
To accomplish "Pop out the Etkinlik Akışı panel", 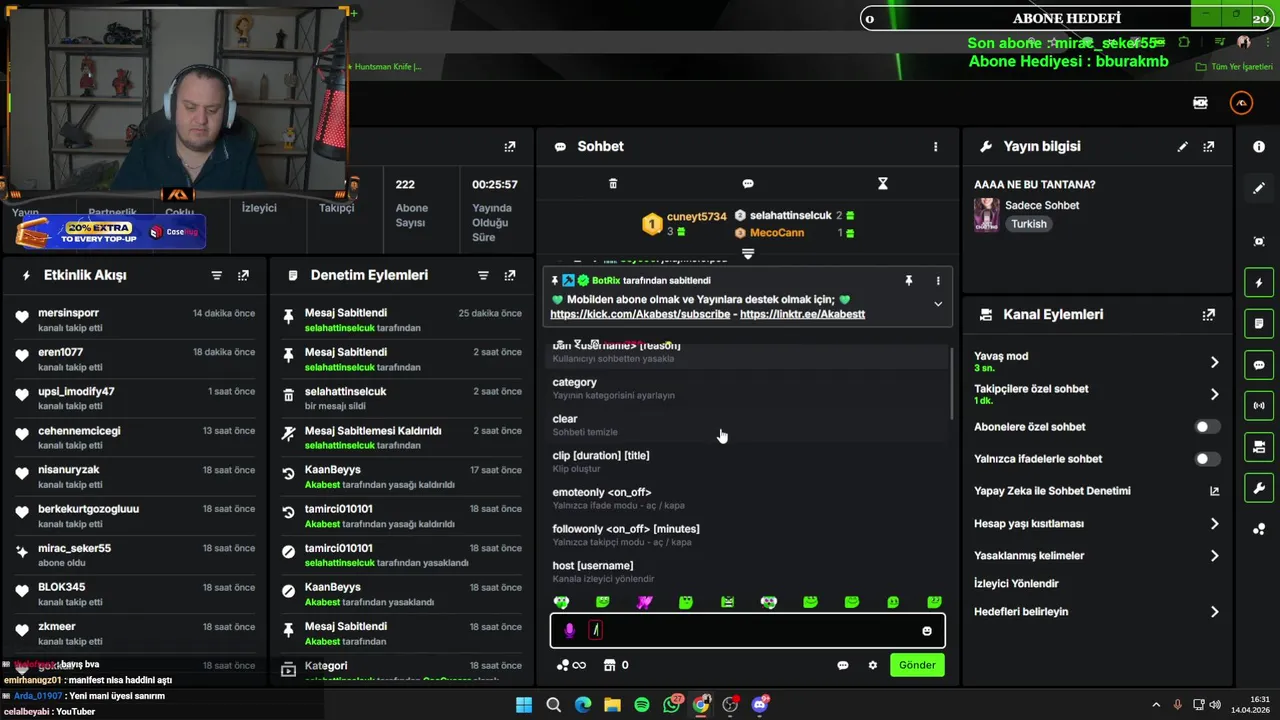I will [x=243, y=275].
